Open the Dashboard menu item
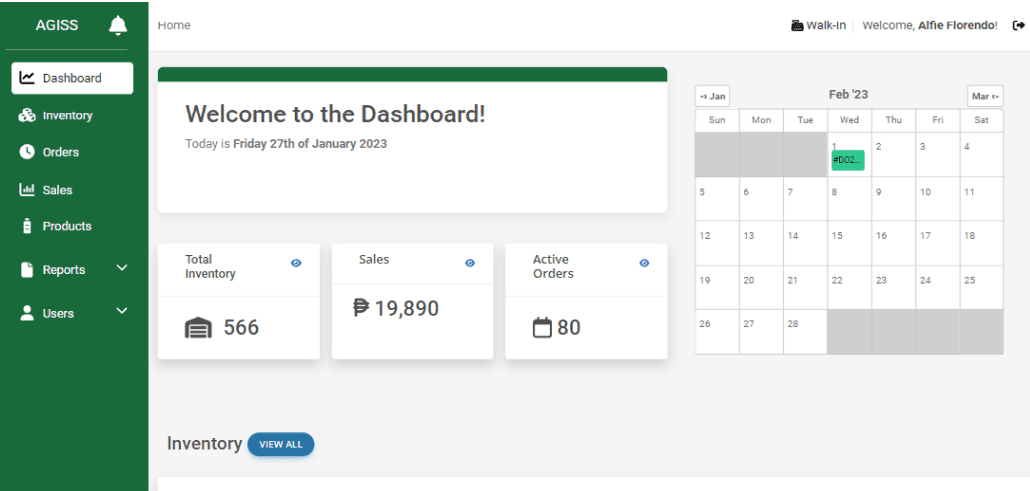Image resolution: width=1030 pixels, height=491 pixels. coord(72,78)
